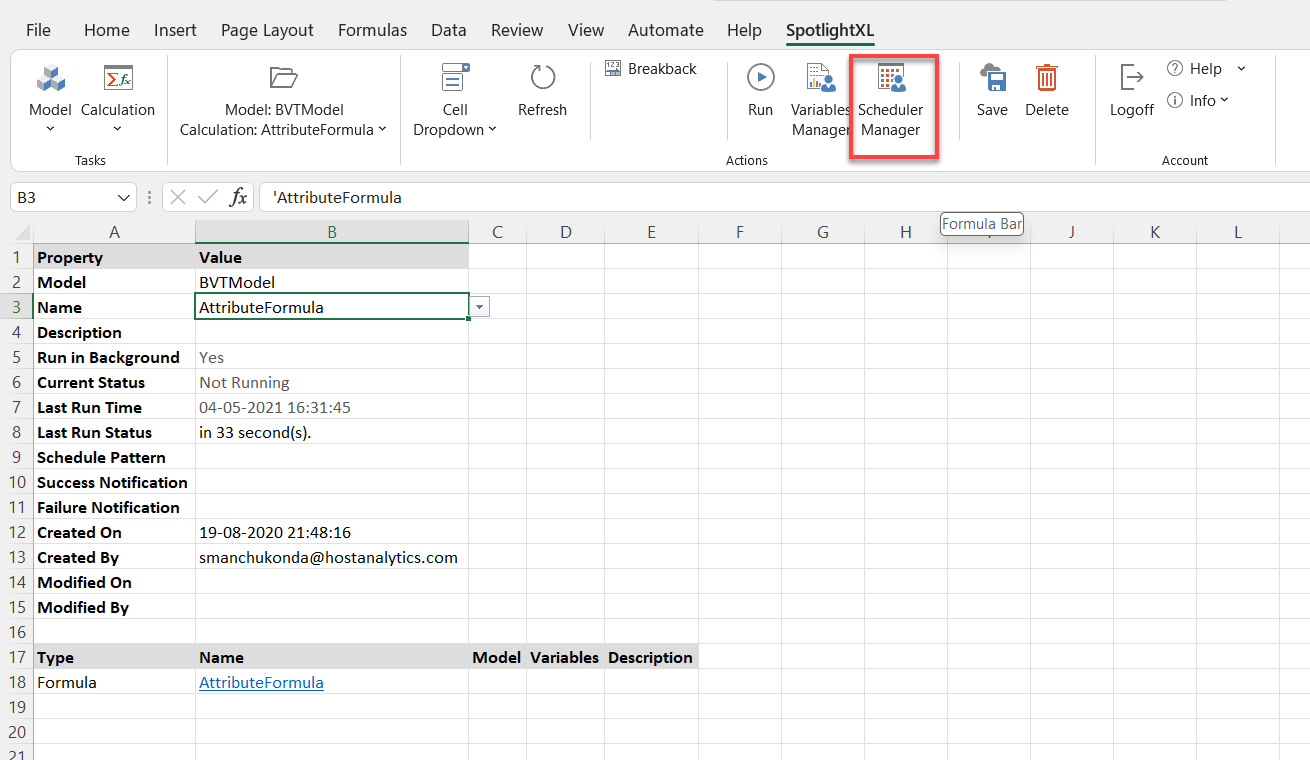1310x760 pixels.
Task: Click the open-folder model selection icon
Action: [x=284, y=77]
